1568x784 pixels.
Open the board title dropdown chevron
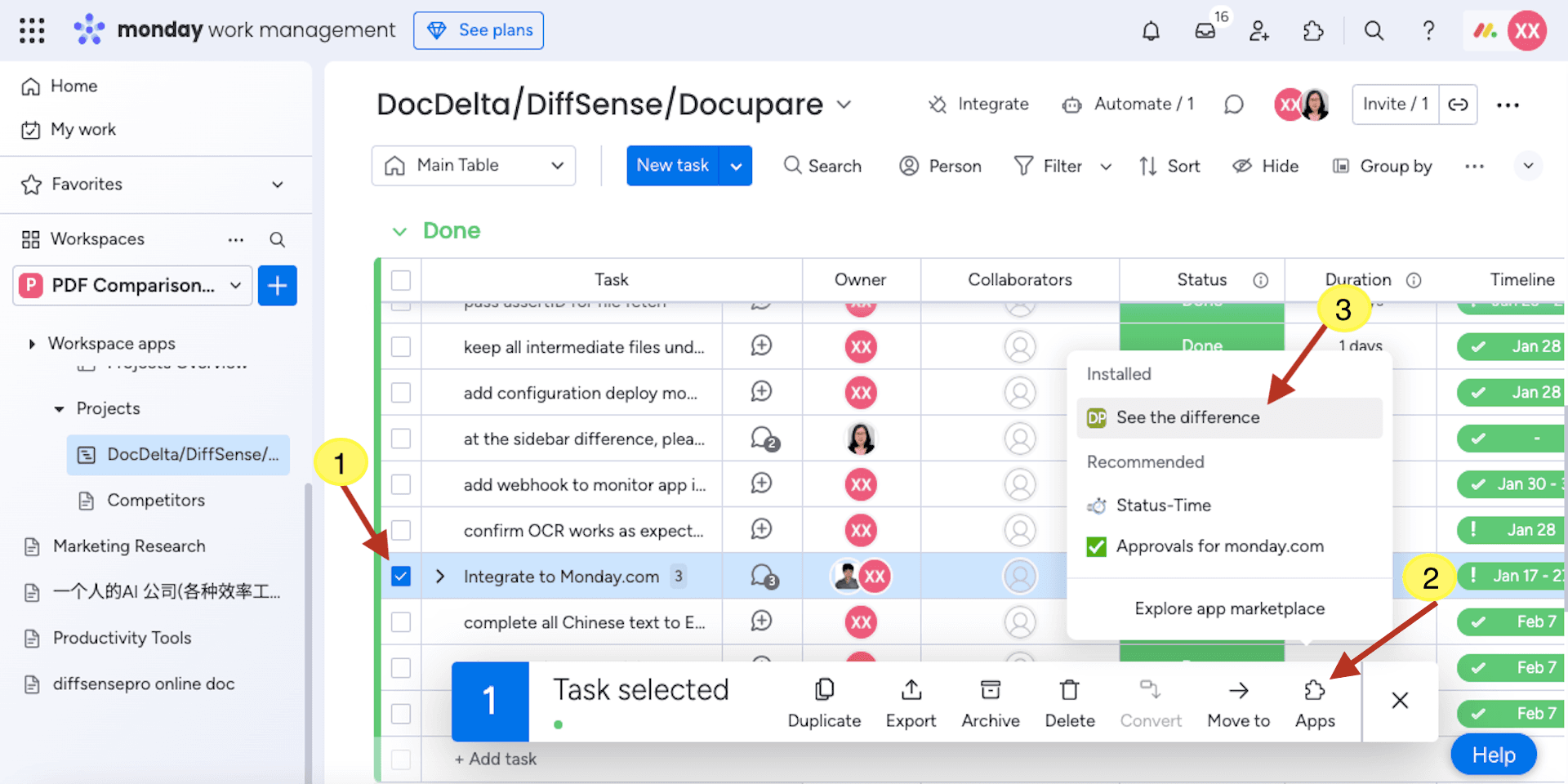(x=844, y=105)
